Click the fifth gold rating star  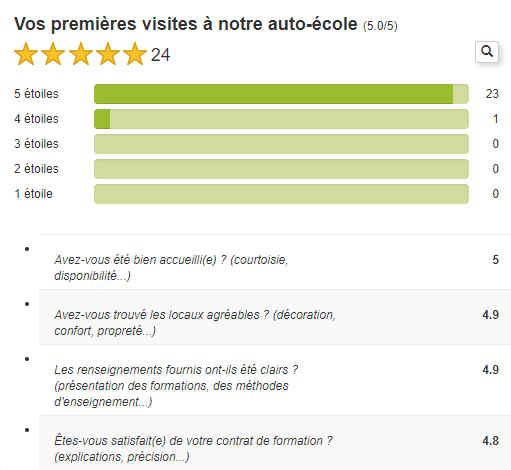tap(135, 54)
